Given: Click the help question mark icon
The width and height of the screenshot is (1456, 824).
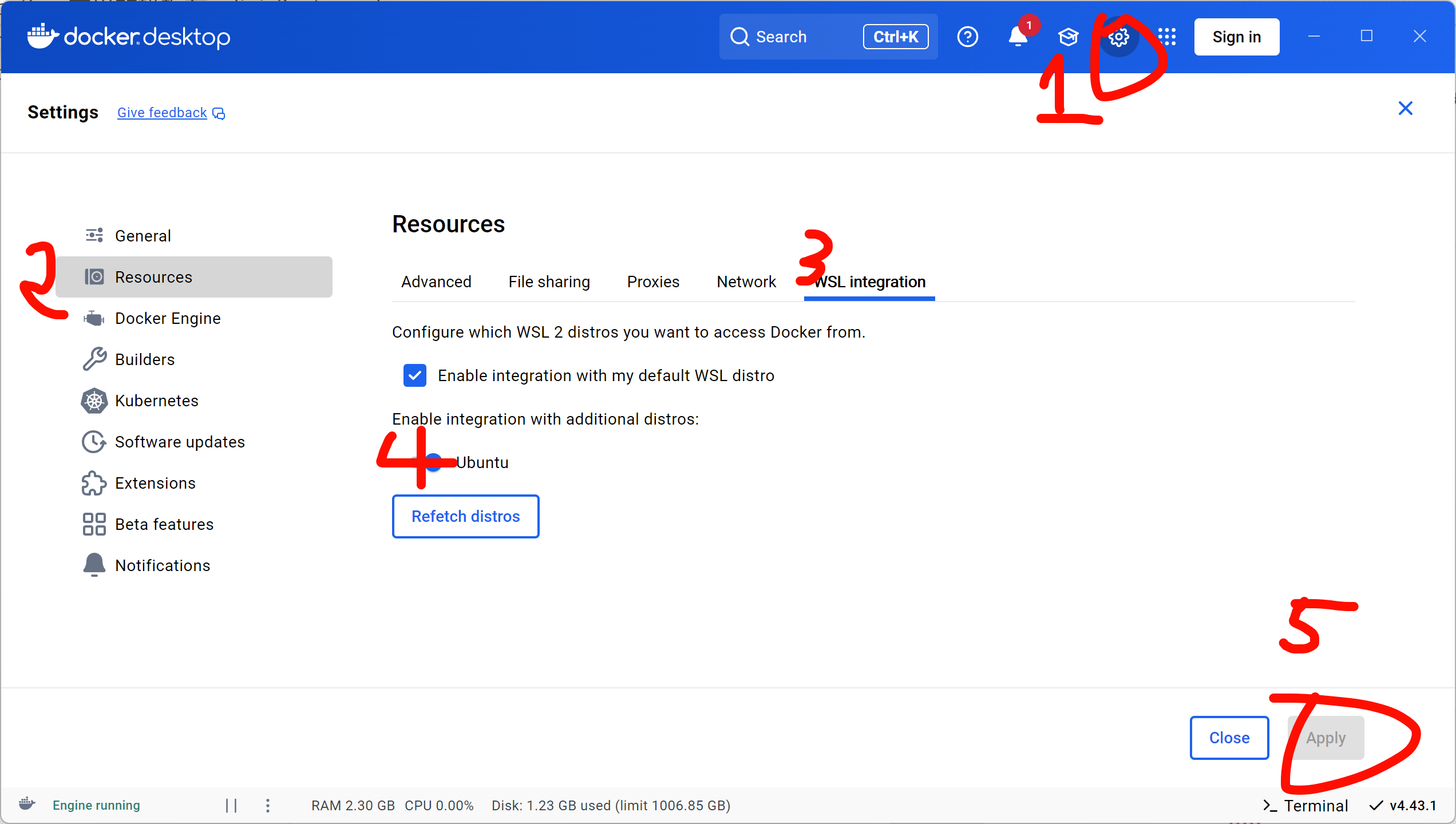Looking at the screenshot, I should point(967,37).
